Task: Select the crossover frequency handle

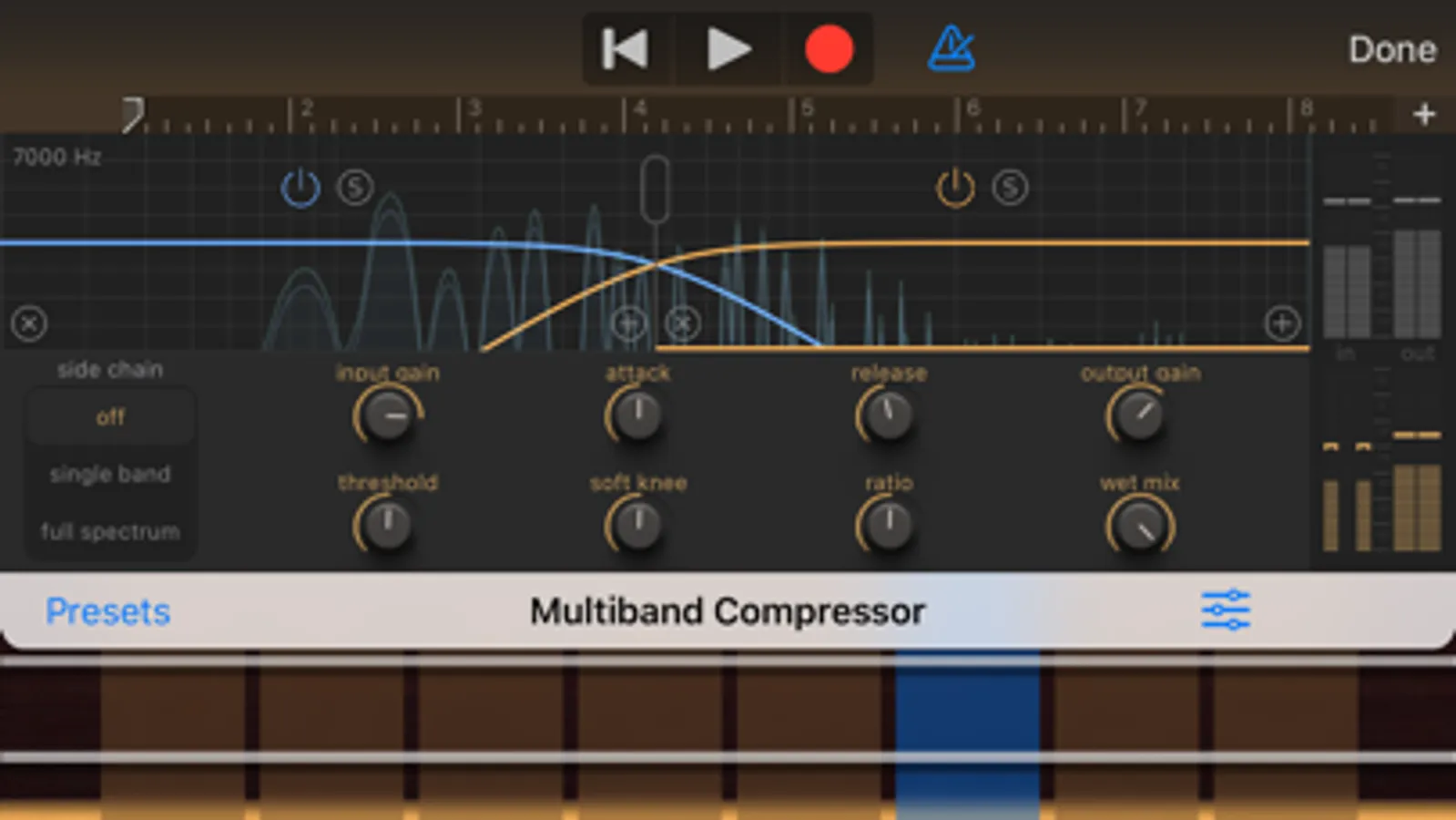Action: tap(655, 189)
